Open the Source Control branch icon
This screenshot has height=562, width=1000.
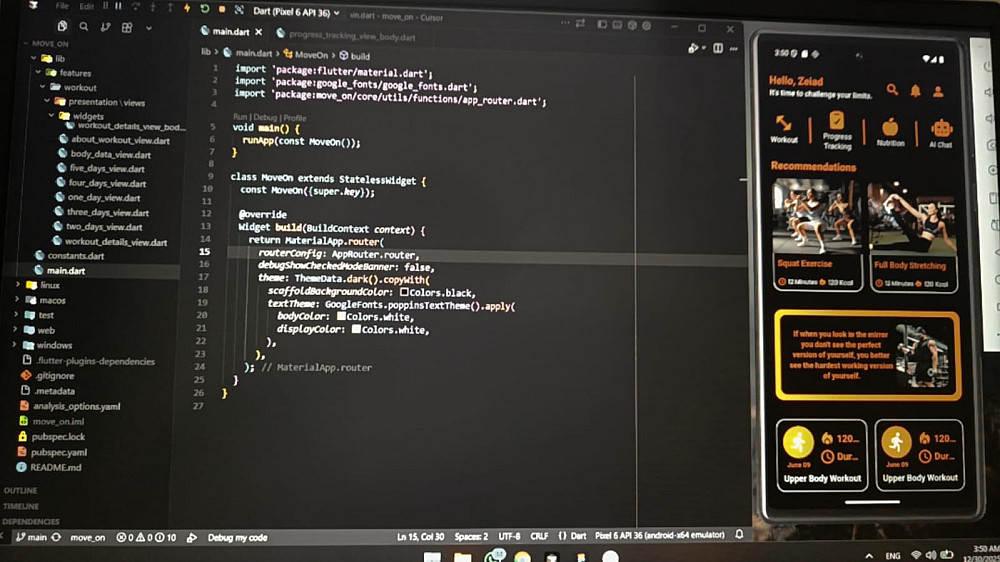(x=105, y=27)
